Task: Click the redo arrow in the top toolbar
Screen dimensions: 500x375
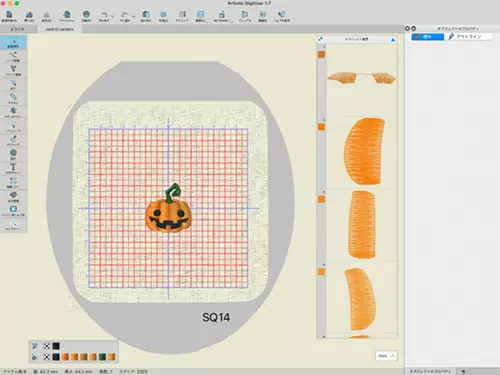Action: pyautogui.click(x=125, y=16)
